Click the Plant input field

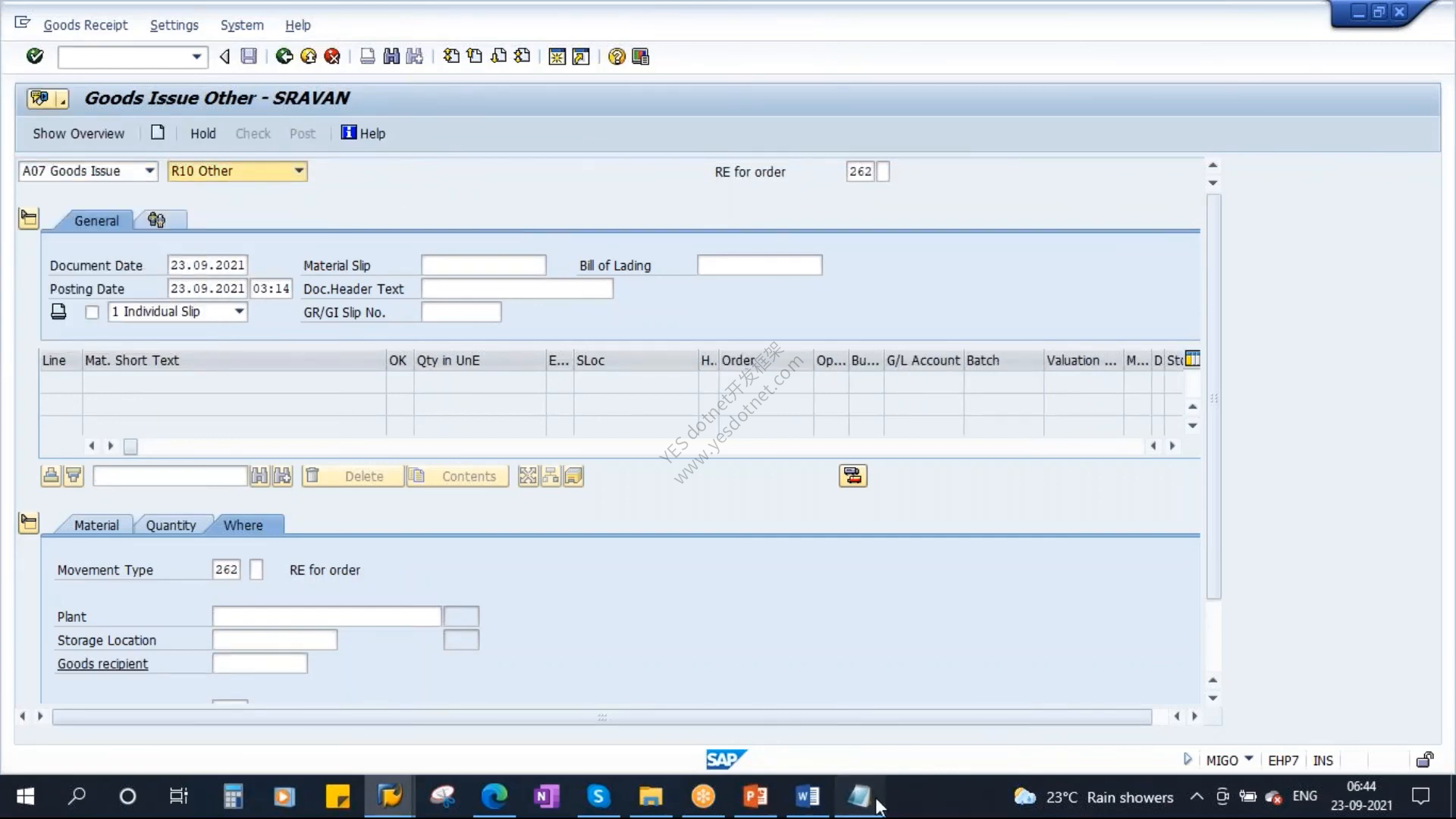coord(327,617)
